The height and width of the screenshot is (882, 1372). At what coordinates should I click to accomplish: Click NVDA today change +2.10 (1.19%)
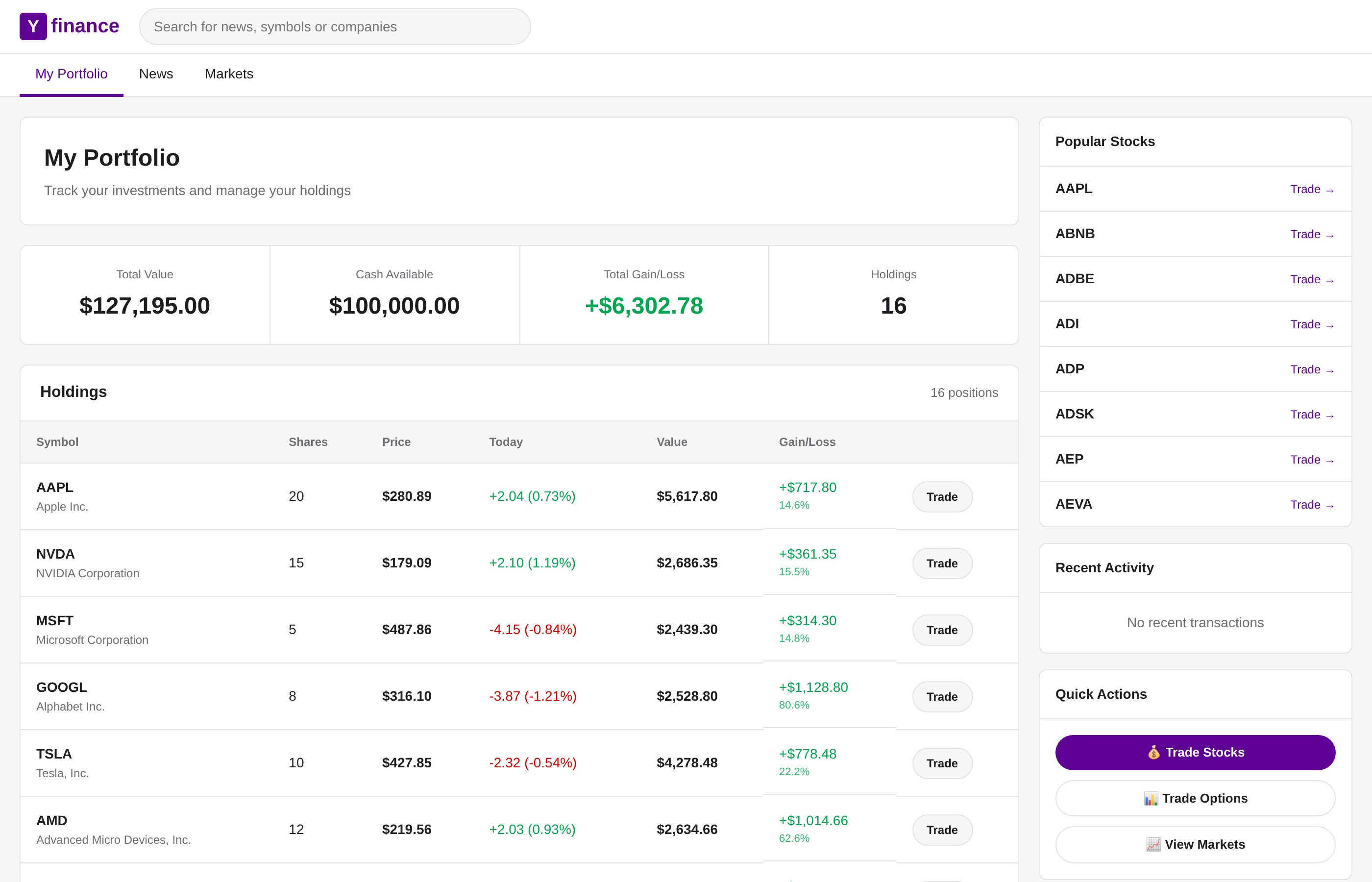pos(532,563)
